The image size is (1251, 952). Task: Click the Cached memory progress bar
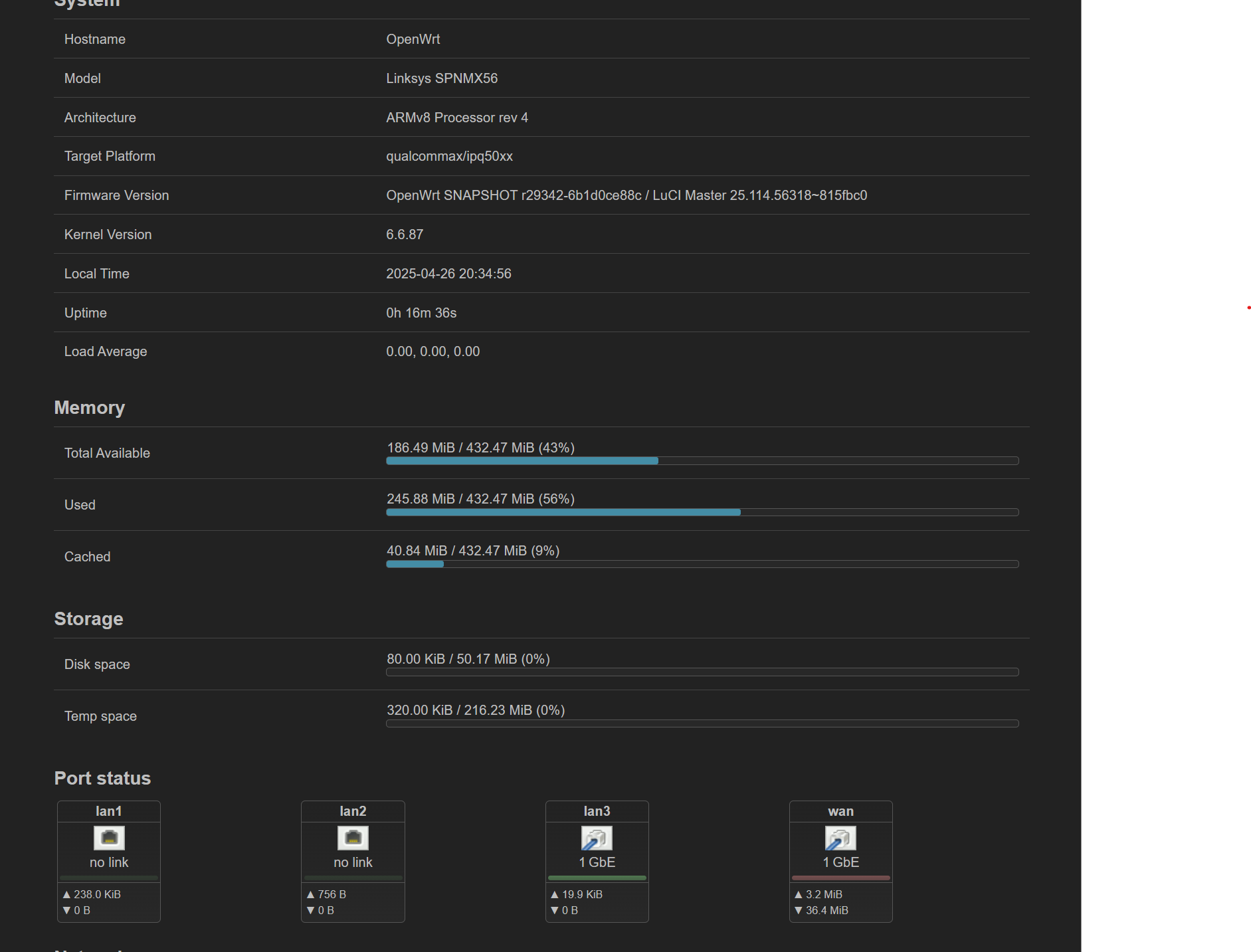[702, 564]
